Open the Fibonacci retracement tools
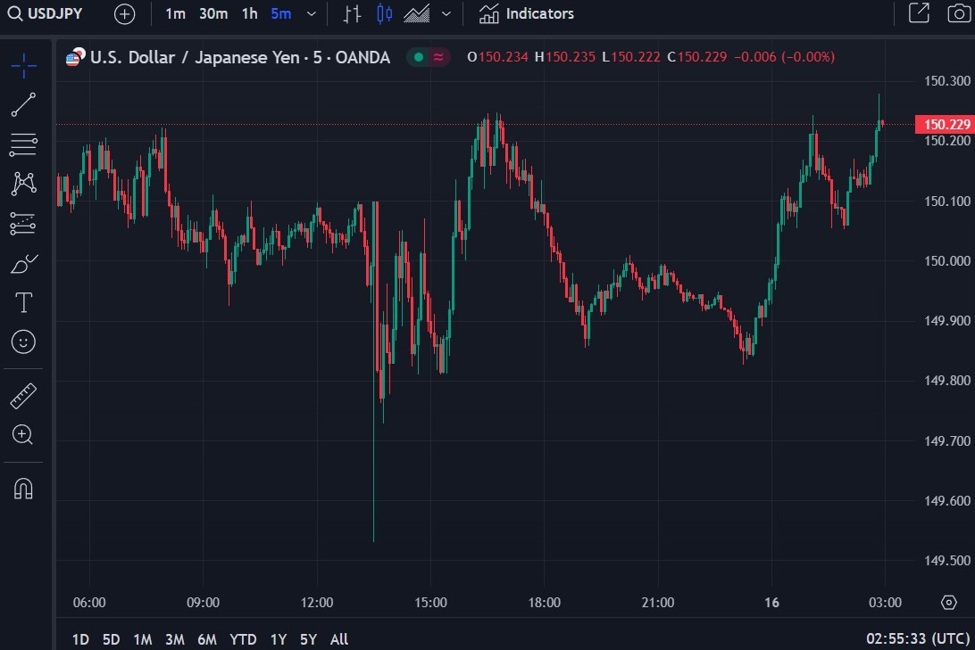975x650 pixels. (x=24, y=144)
